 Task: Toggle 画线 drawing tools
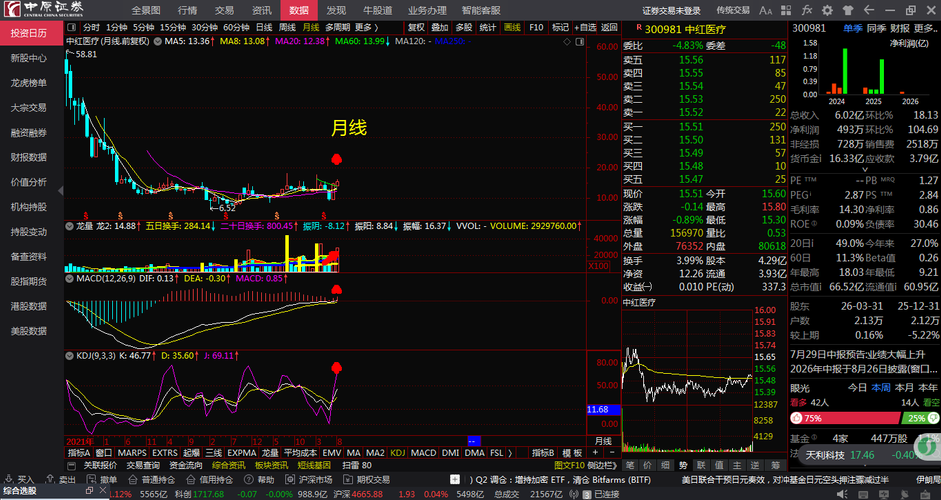[x=512, y=28]
